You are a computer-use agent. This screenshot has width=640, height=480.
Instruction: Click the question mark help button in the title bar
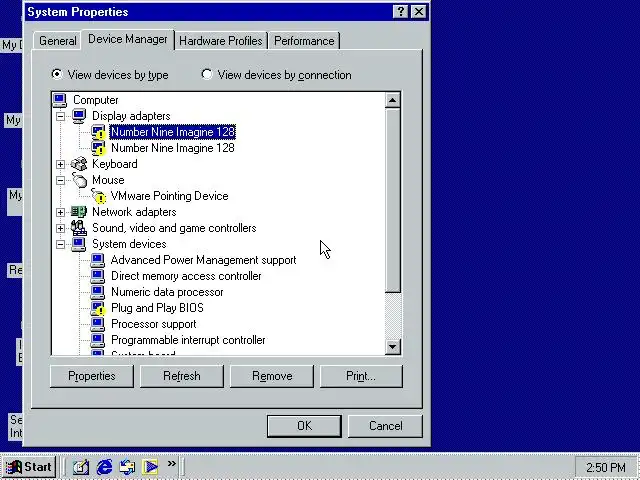[x=401, y=12]
